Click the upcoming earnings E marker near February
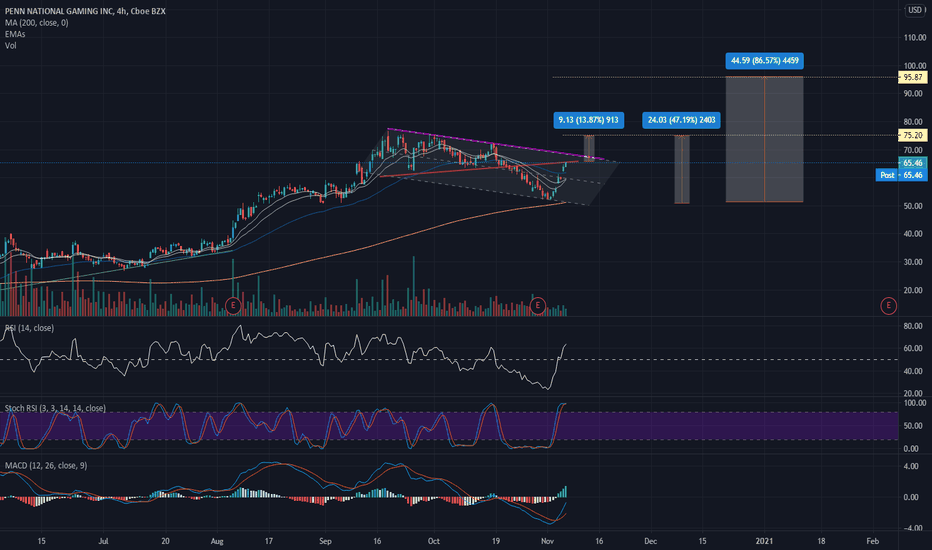The height and width of the screenshot is (550, 932). pos(888,306)
